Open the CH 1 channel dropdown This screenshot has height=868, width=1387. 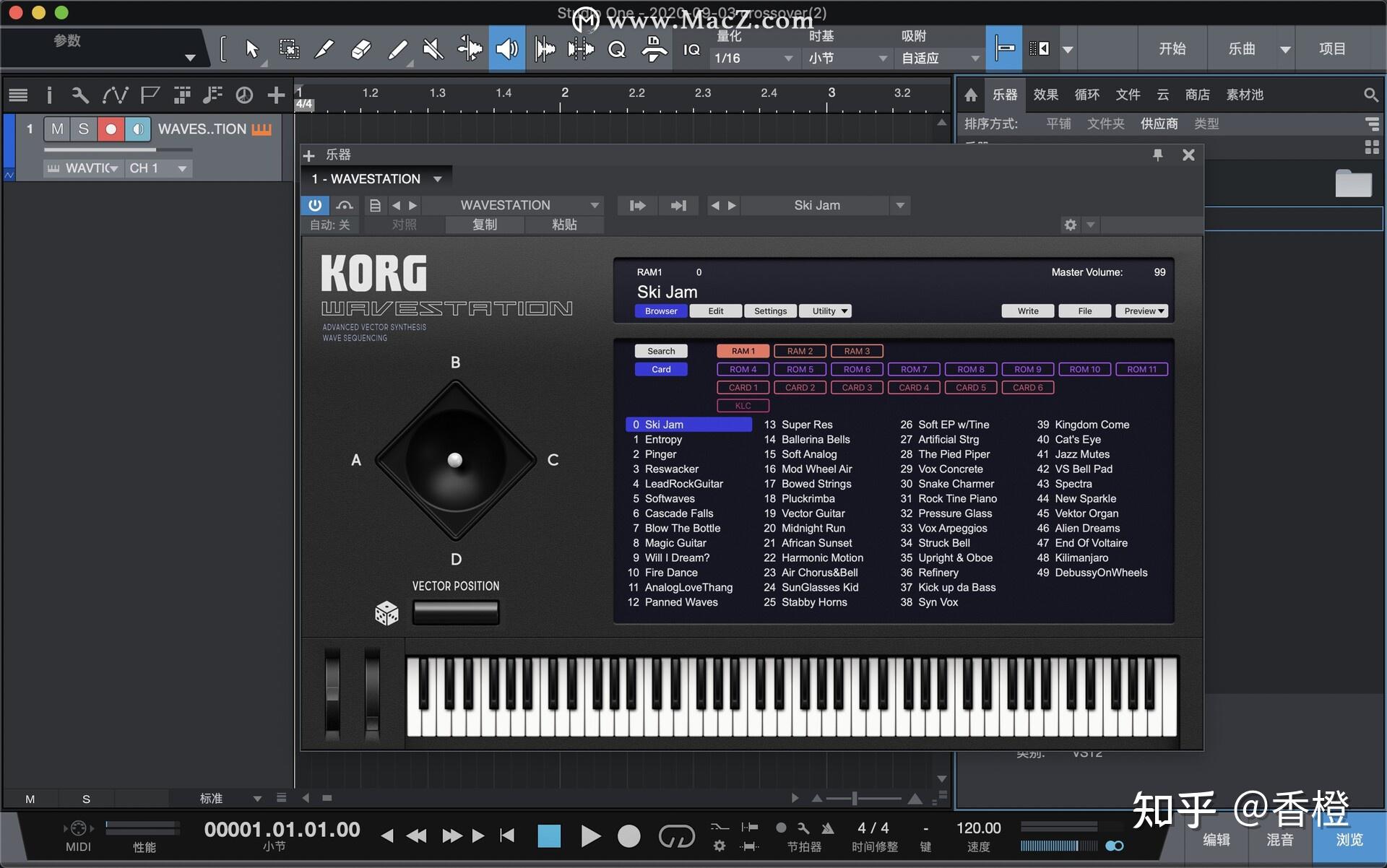(x=158, y=168)
